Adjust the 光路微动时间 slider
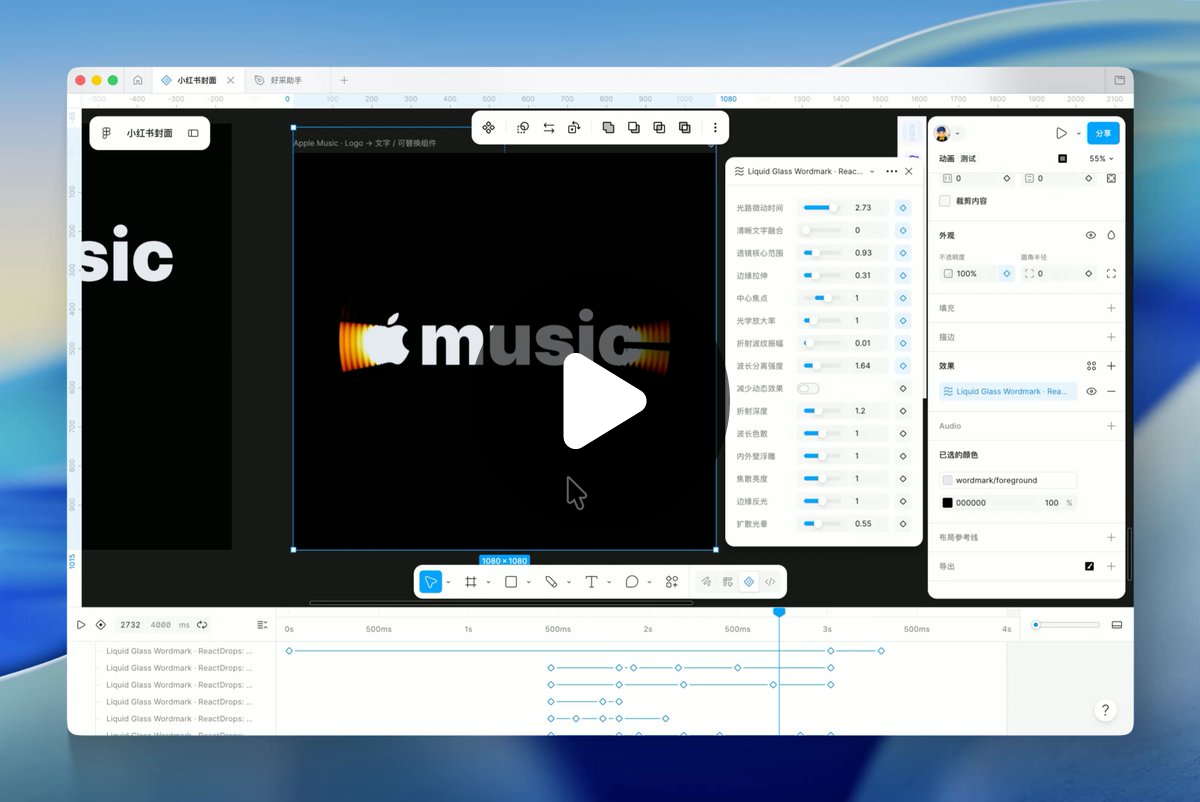This screenshot has width=1200, height=802. click(x=821, y=208)
